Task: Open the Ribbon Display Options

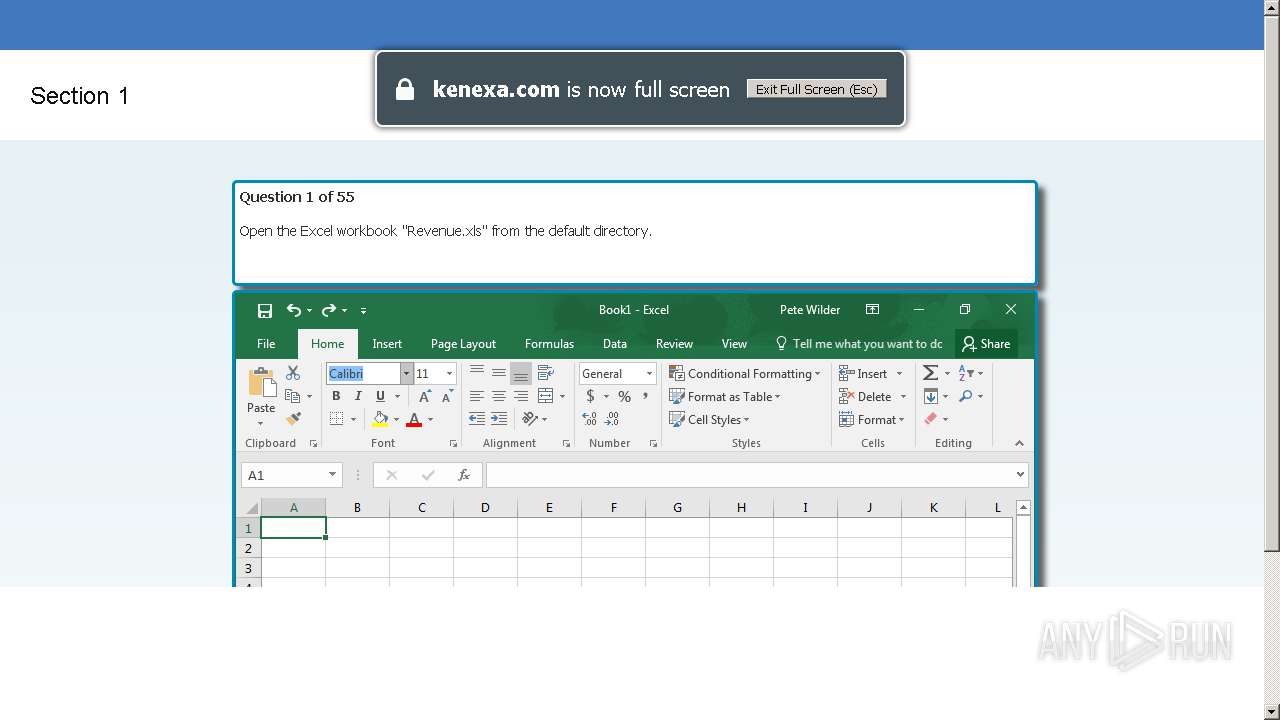Action: [x=872, y=310]
